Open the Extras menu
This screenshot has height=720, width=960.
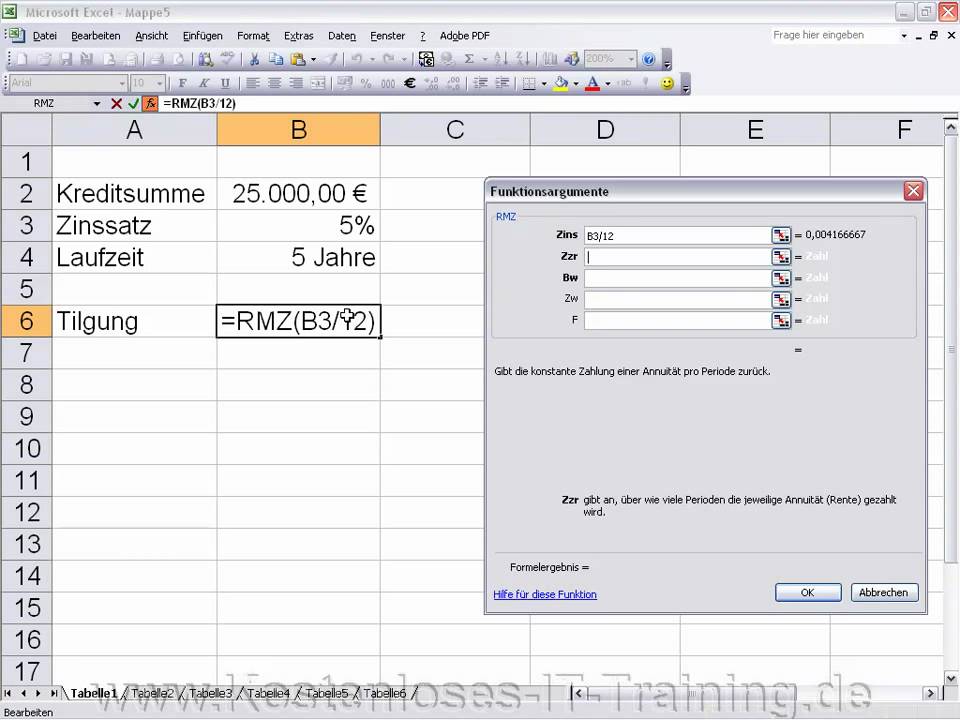point(299,36)
